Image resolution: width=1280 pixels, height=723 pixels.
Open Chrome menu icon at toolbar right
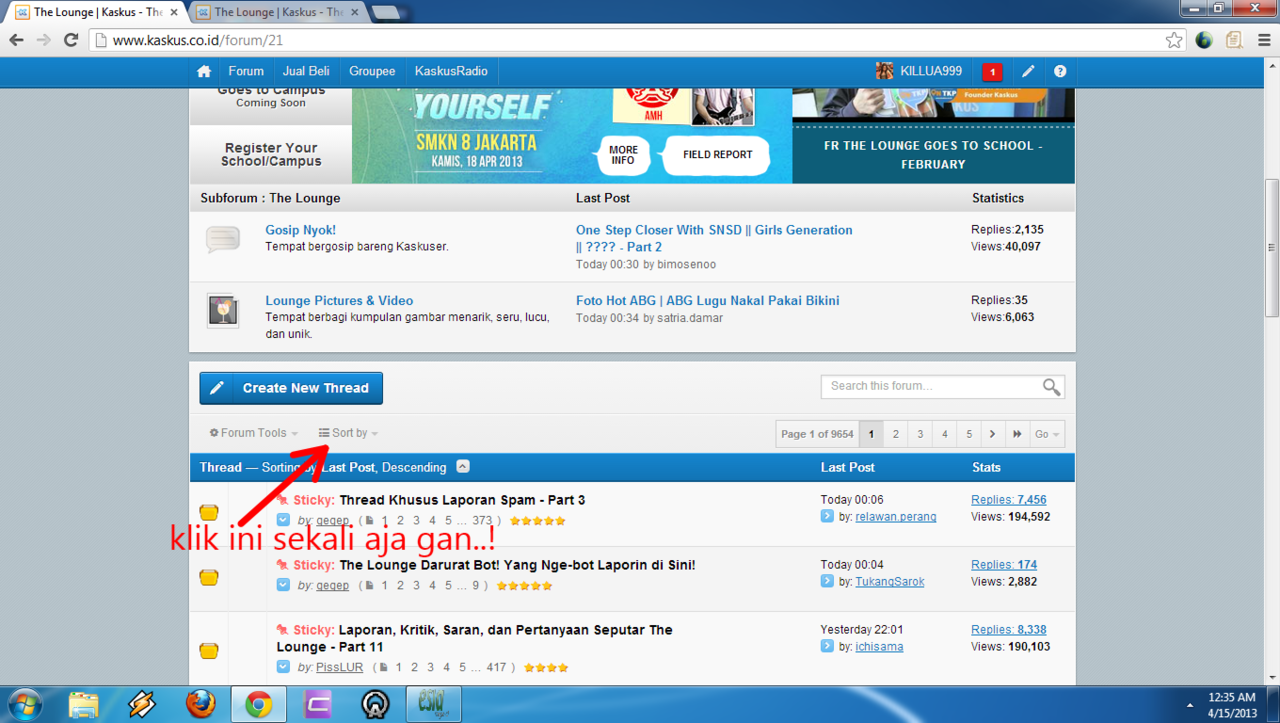pos(1262,40)
